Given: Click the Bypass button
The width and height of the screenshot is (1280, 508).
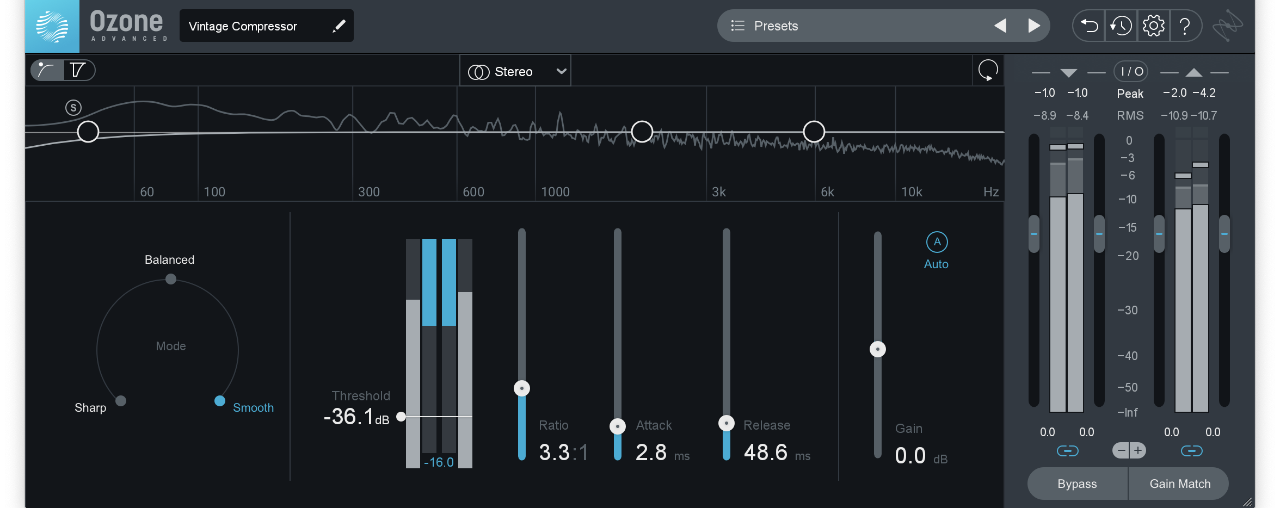Looking at the screenshot, I should click(x=1077, y=484).
